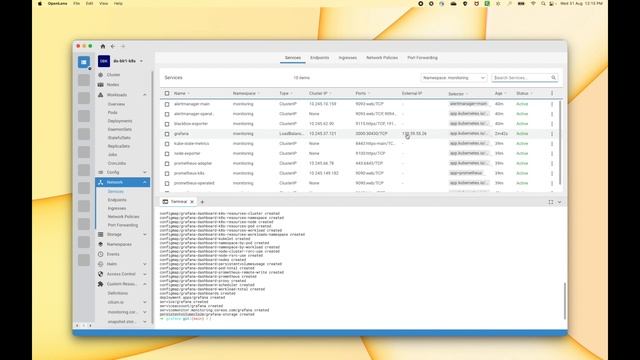Check the grafana row checkbox

pos(167,134)
